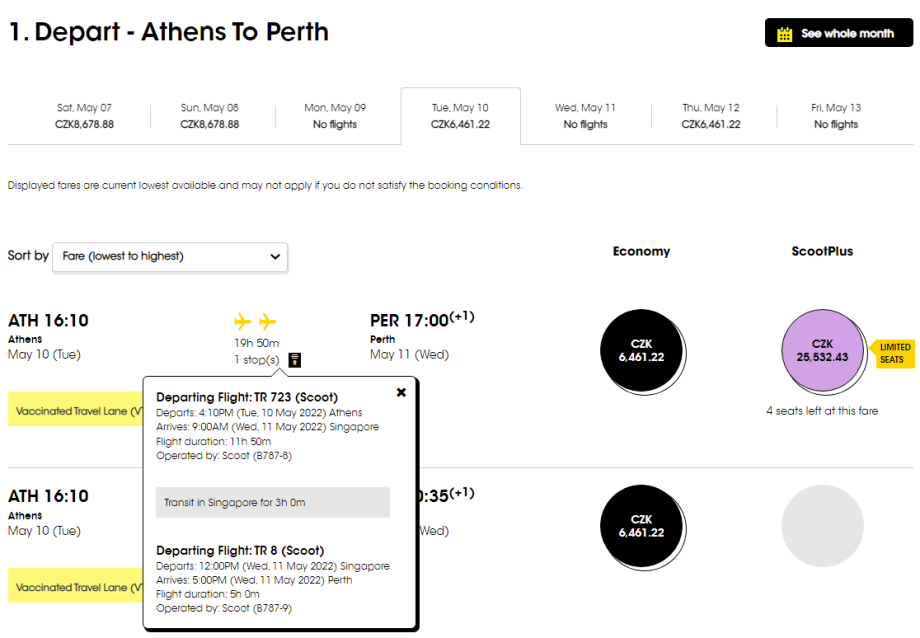Select the Tue, May 10 date tab

[460, 116]
